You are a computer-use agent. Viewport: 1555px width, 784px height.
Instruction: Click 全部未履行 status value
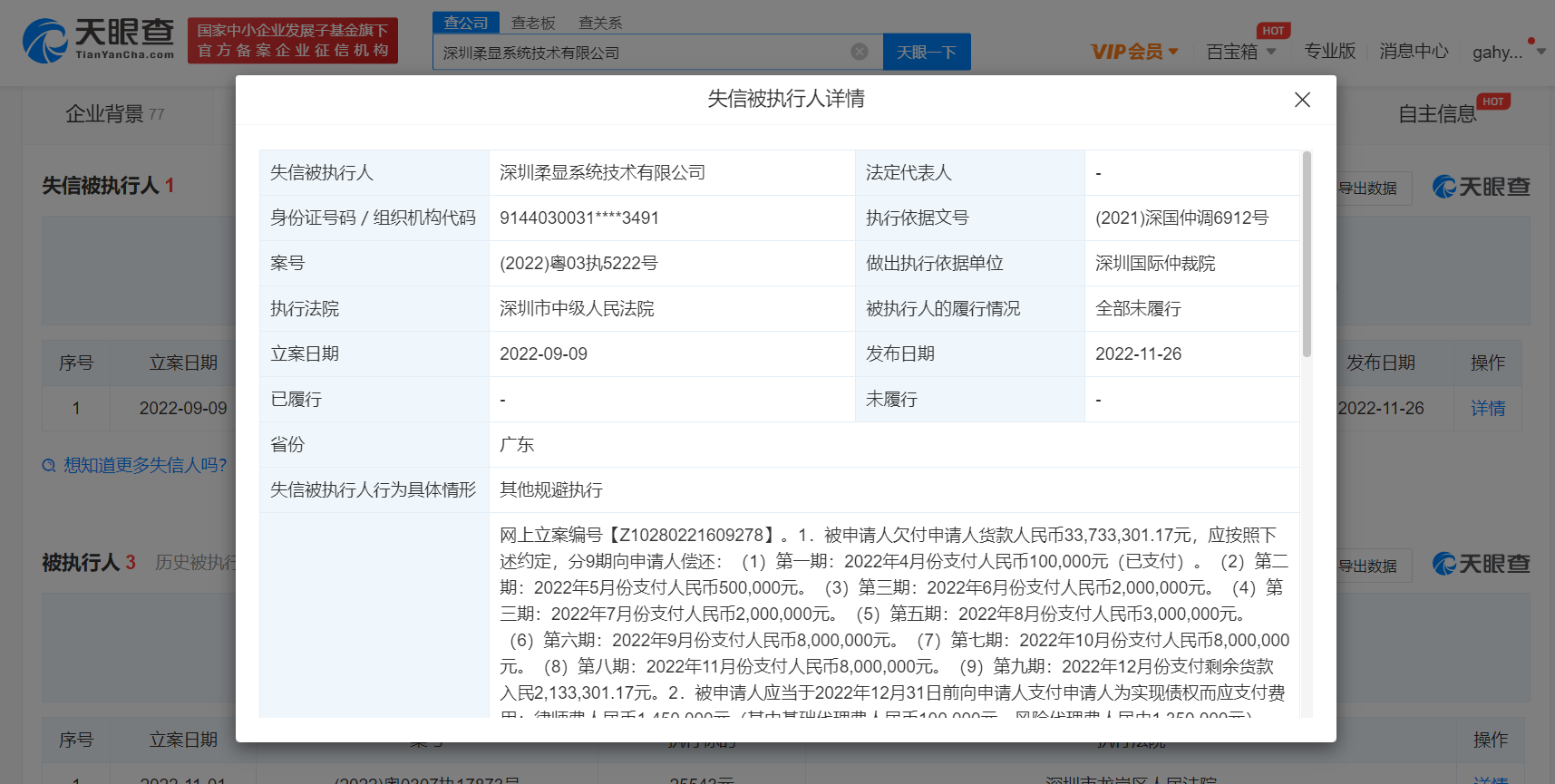coord(1138,308)
